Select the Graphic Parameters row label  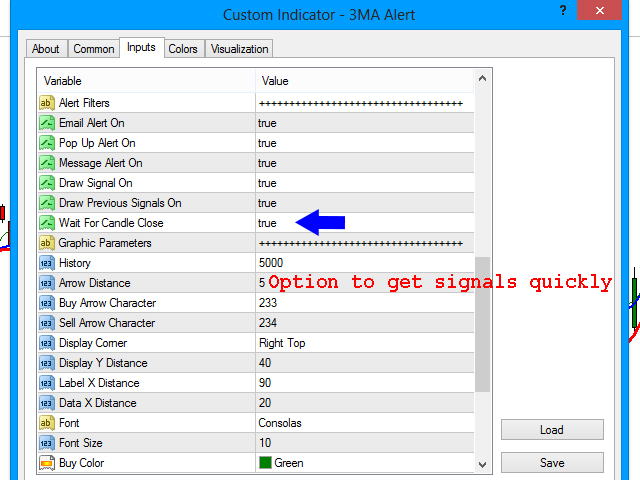105,243
